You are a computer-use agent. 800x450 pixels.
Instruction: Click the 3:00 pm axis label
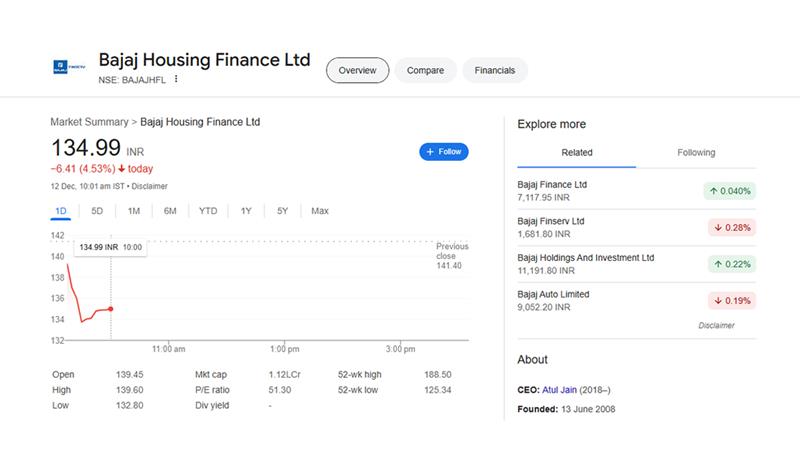click(x=401, y=349)
